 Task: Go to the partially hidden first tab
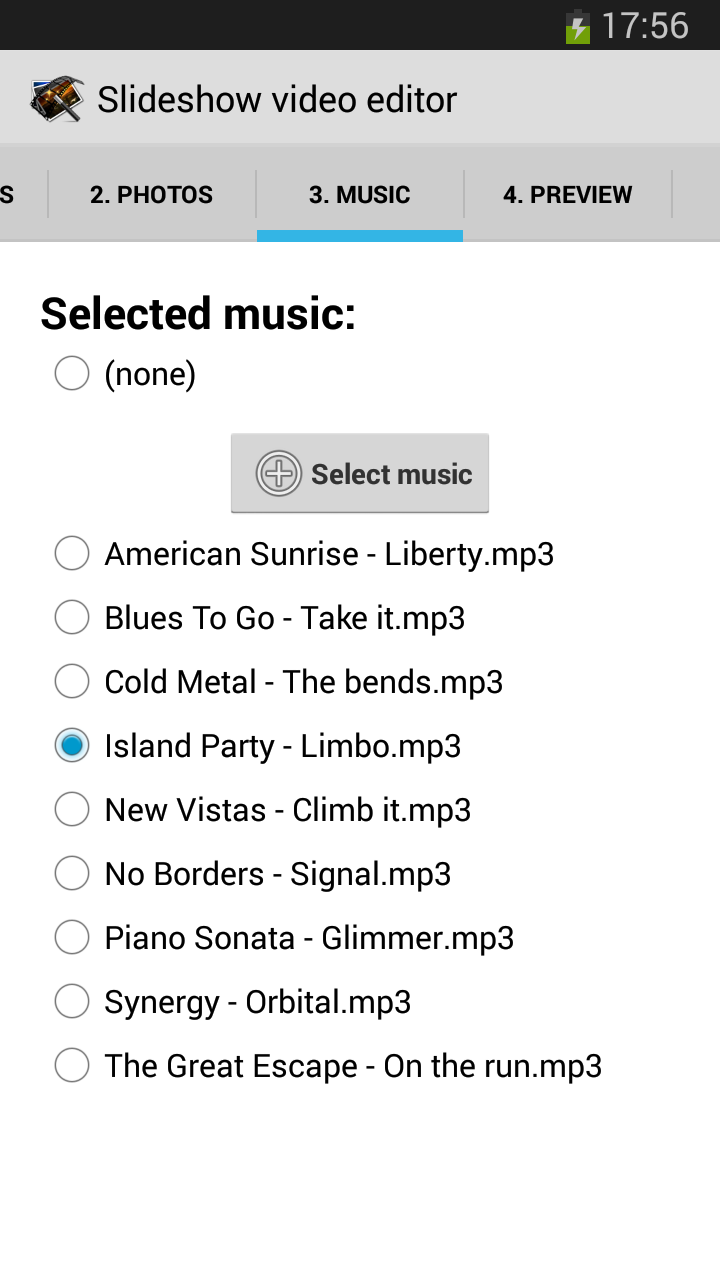click(x=23, y=194)
